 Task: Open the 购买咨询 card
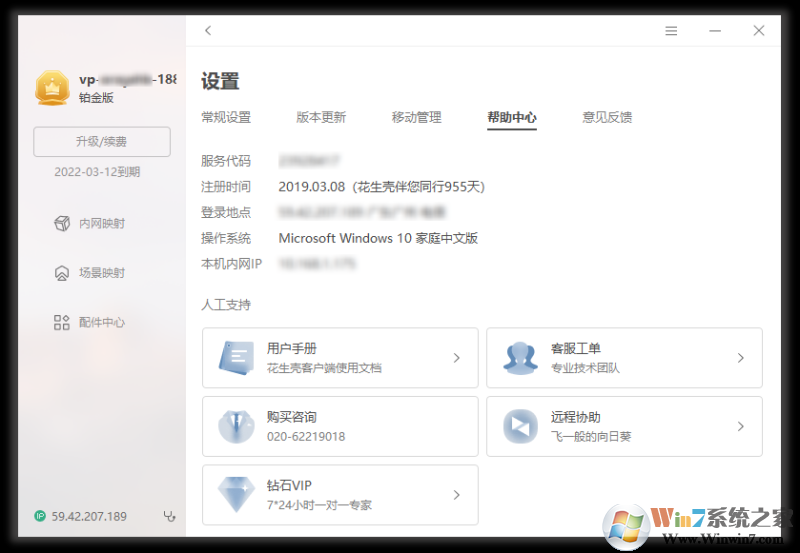coord(340,426)
